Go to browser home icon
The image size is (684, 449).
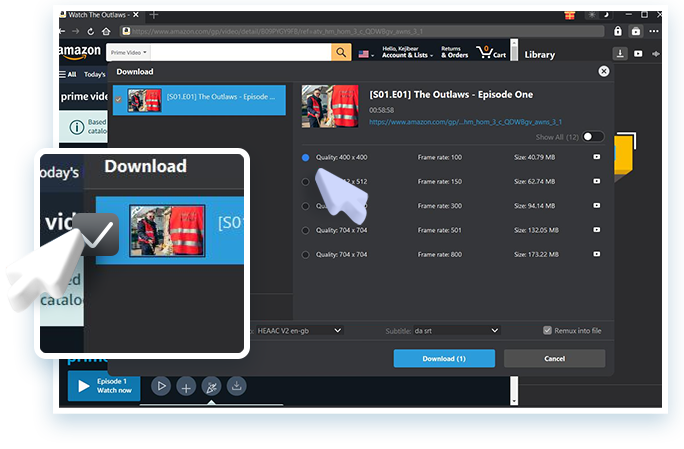pos(106,31)
